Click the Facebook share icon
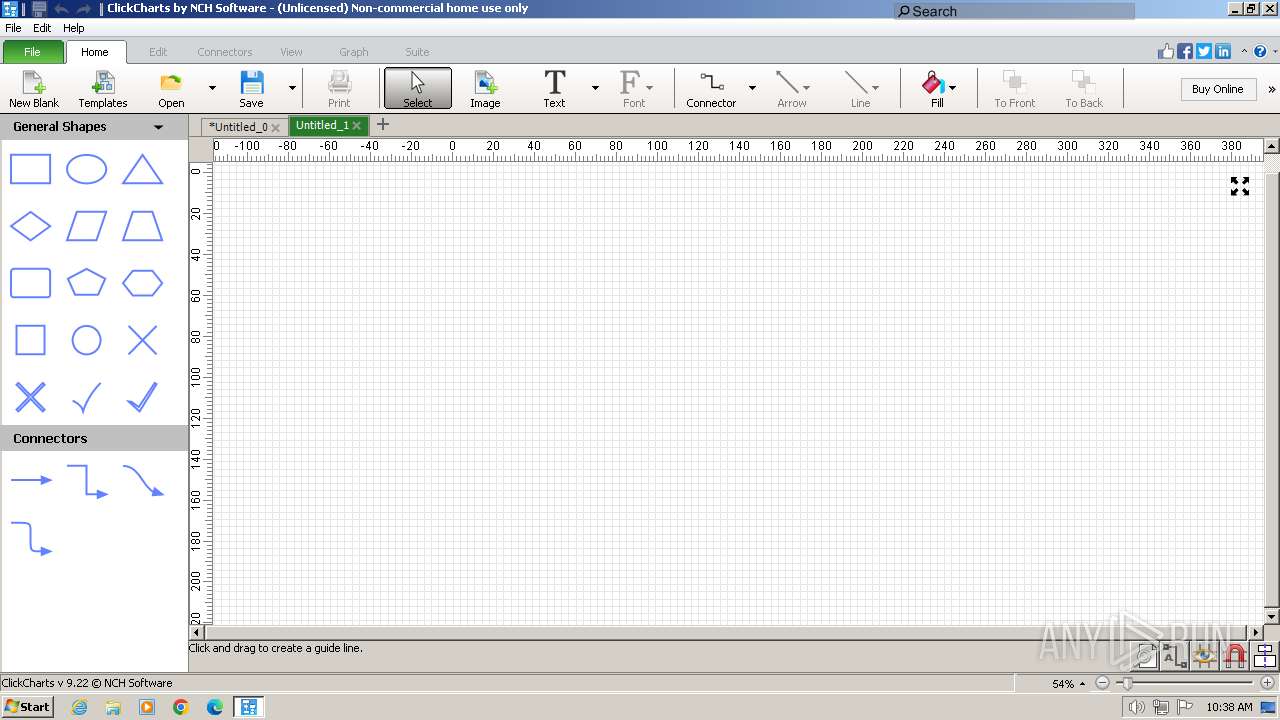The width and height of the screenshot is (1280, 720). 1185,51
